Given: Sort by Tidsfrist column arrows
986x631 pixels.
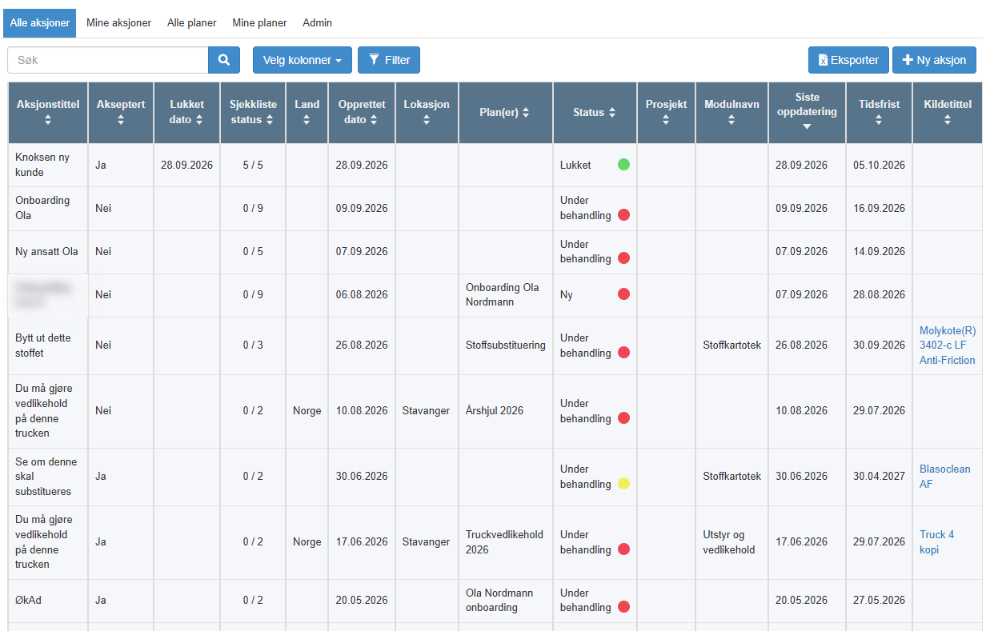Looking at the screenshot, I should 878,120.
